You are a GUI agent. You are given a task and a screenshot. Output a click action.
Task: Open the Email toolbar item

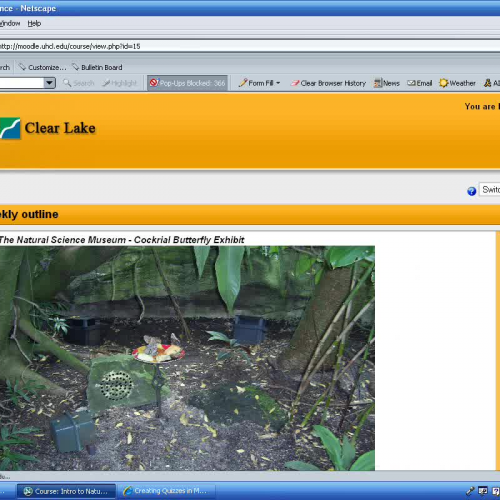pyautogui.click(x=420, y=83)
